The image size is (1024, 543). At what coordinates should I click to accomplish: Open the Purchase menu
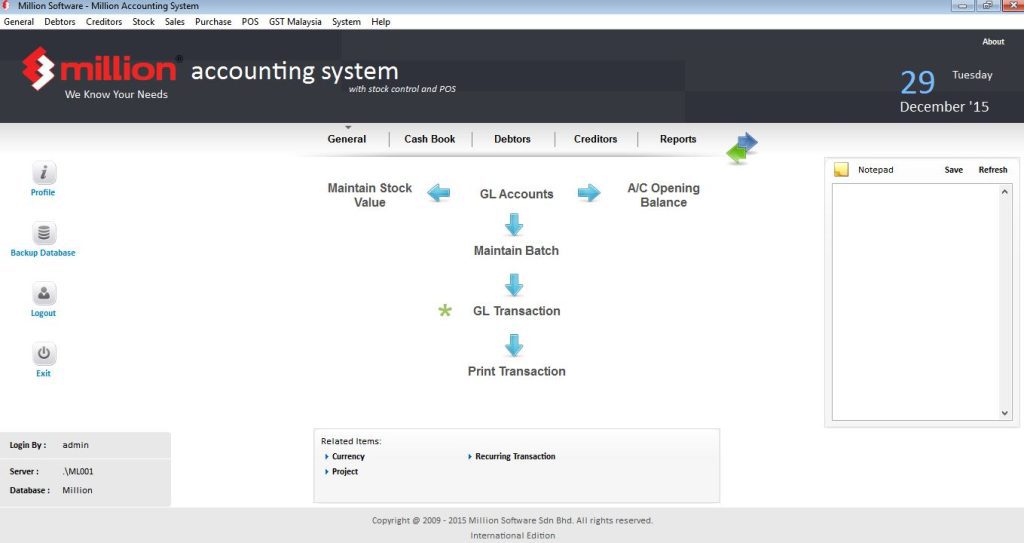[x=213, y=22]
